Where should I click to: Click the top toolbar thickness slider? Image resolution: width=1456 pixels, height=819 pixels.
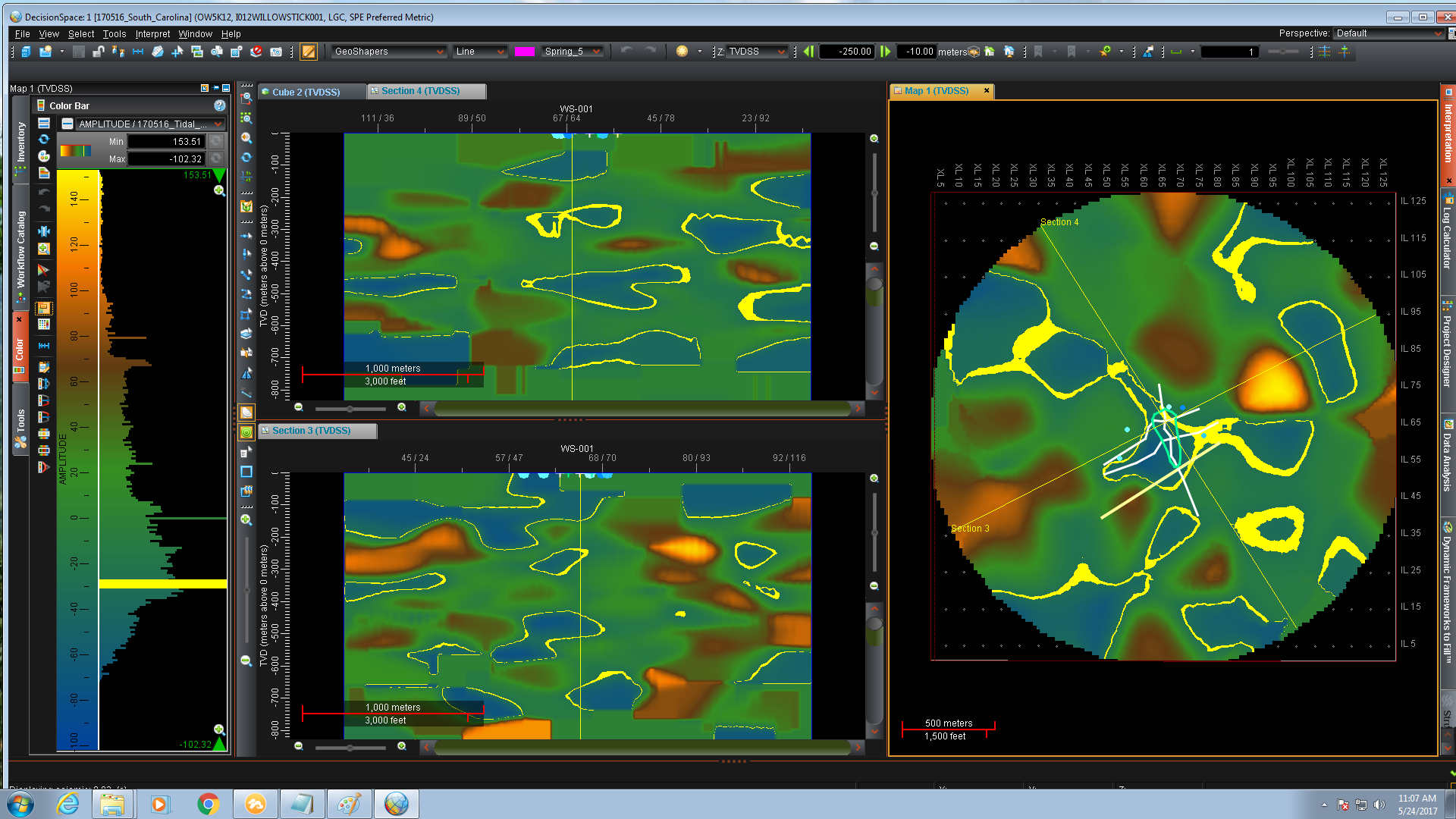[1283, 52]
